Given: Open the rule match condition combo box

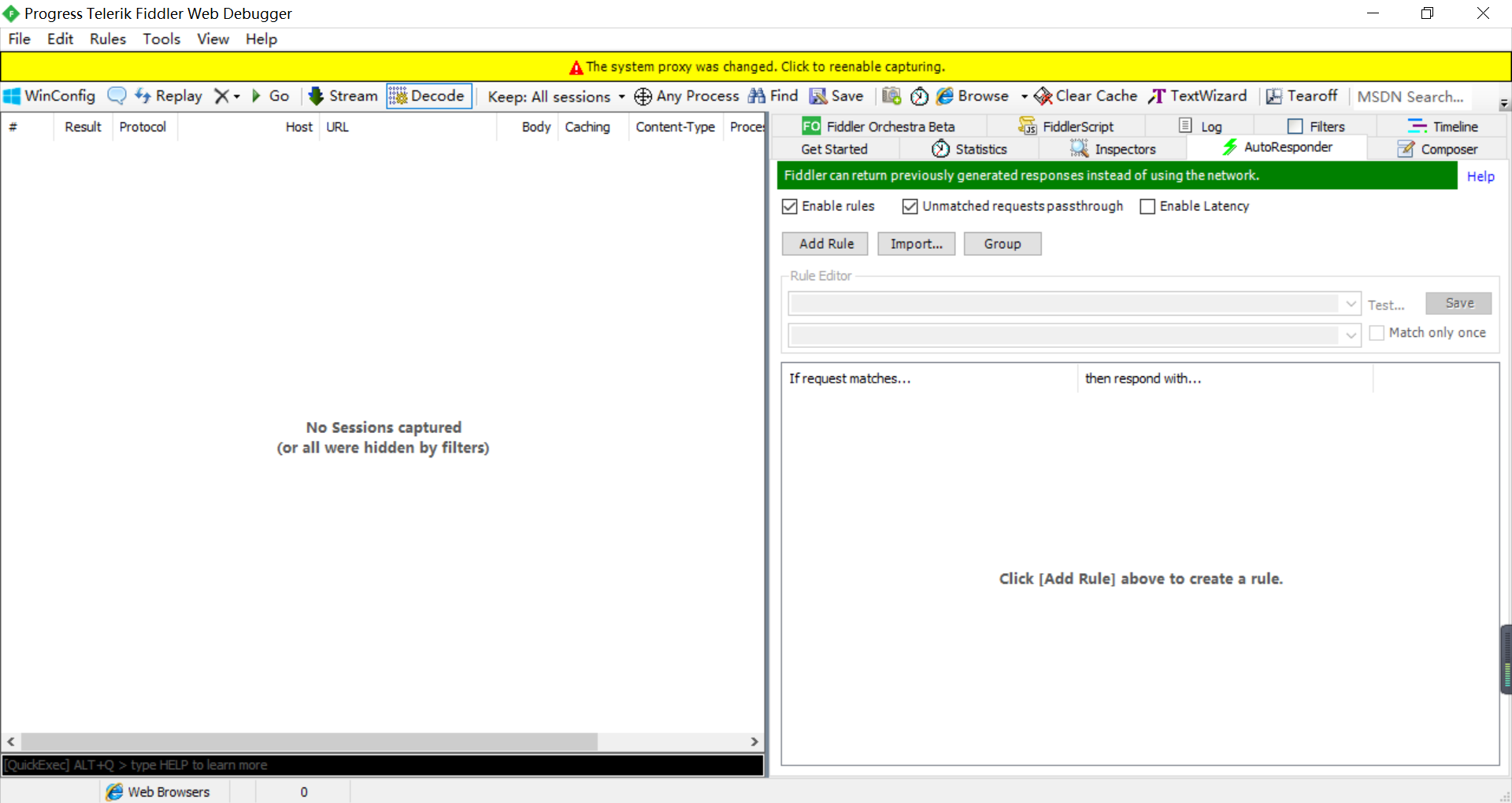Looking at the screenshot, I should pyautogui.click(x=1075, y=304).
